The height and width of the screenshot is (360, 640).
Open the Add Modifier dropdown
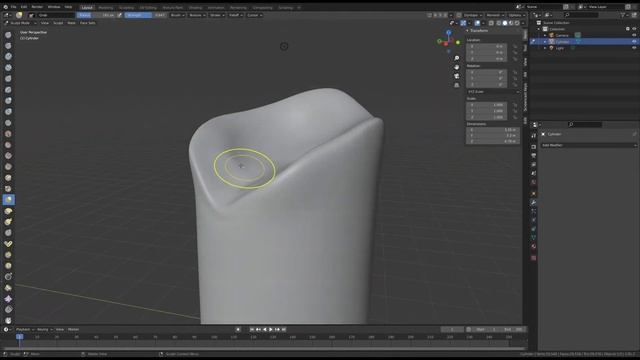click(588, 145)
